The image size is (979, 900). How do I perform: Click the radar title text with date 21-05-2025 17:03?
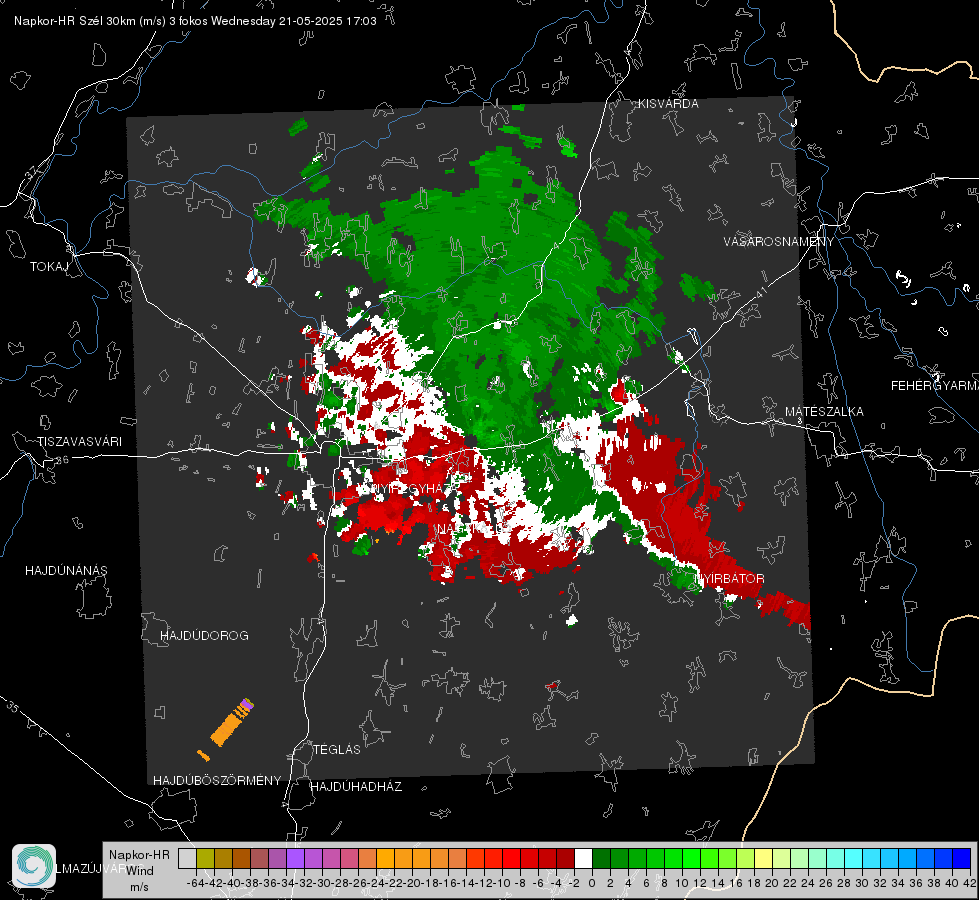(195, 21)
